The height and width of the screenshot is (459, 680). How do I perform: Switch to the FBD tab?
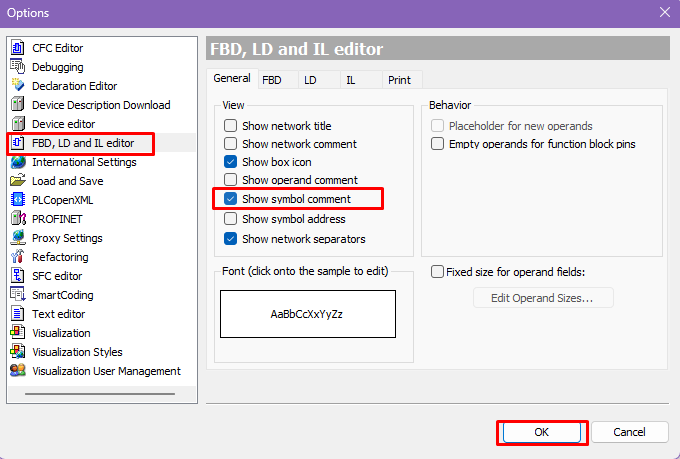(272, 79)
